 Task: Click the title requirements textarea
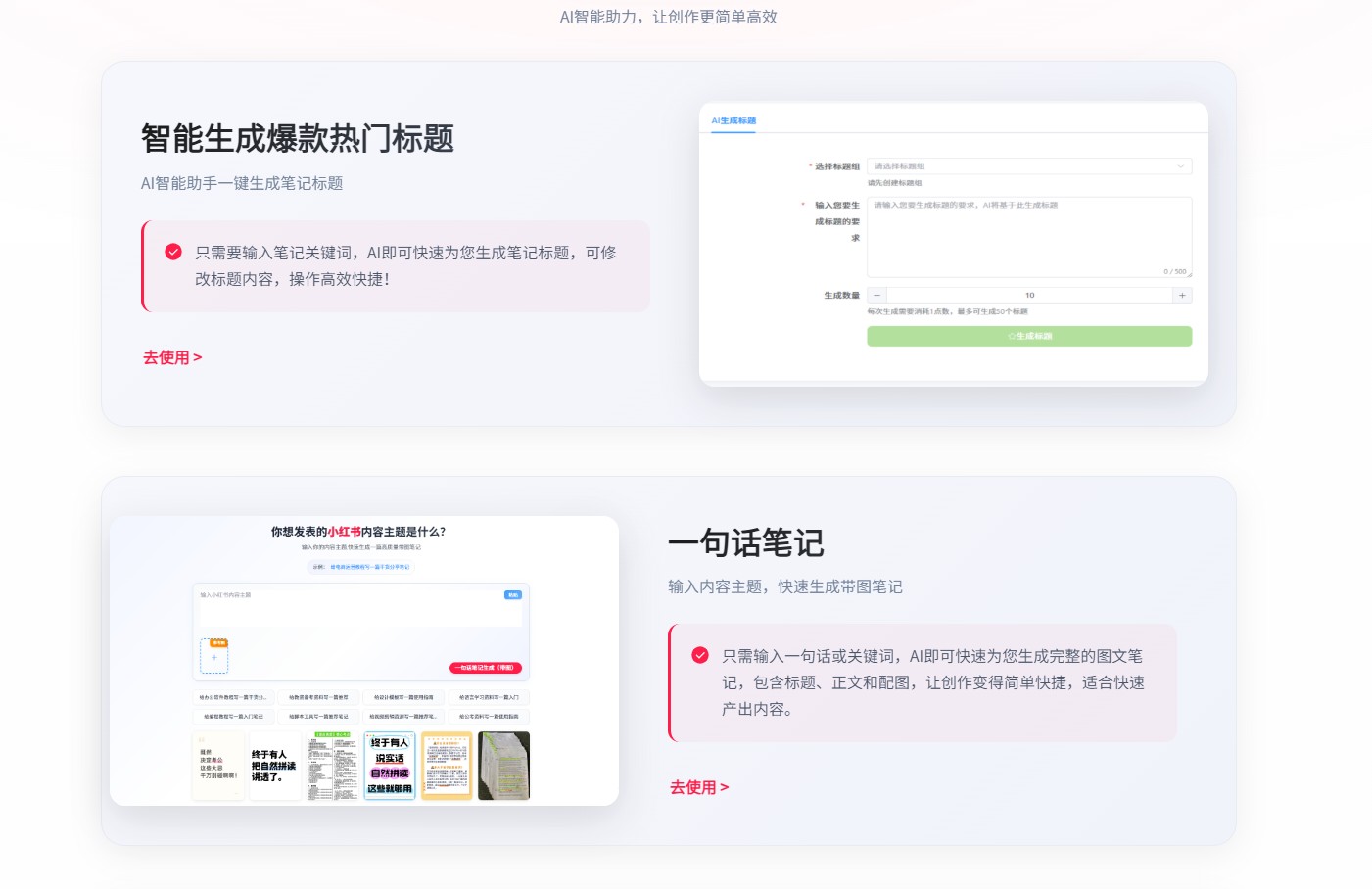1029,235
